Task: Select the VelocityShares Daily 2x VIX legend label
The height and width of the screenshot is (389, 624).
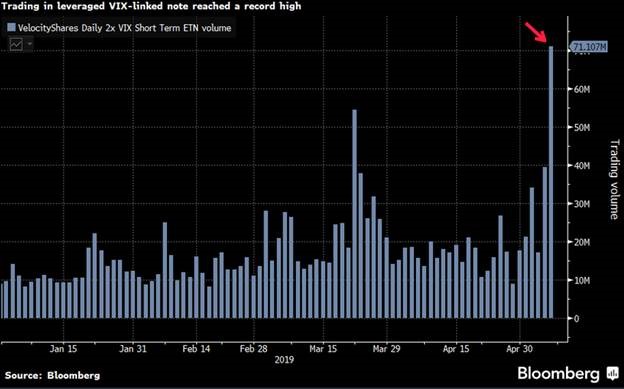Action: pos(125,28)
